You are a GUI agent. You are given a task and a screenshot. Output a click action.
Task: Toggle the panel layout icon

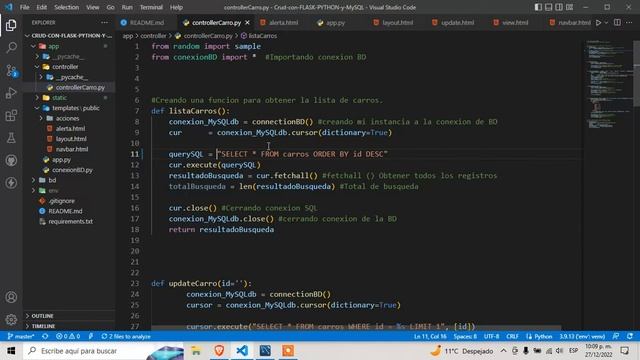coord(549,7)
